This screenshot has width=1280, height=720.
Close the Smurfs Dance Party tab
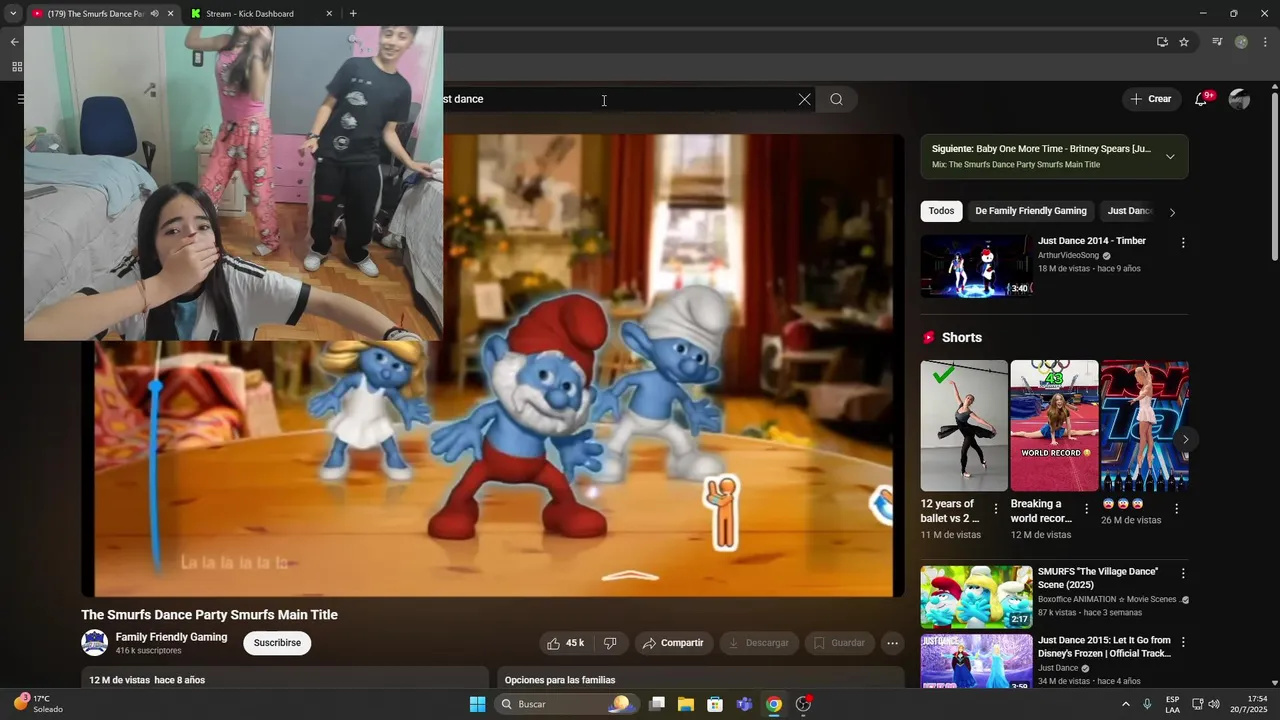pos(170,14)
